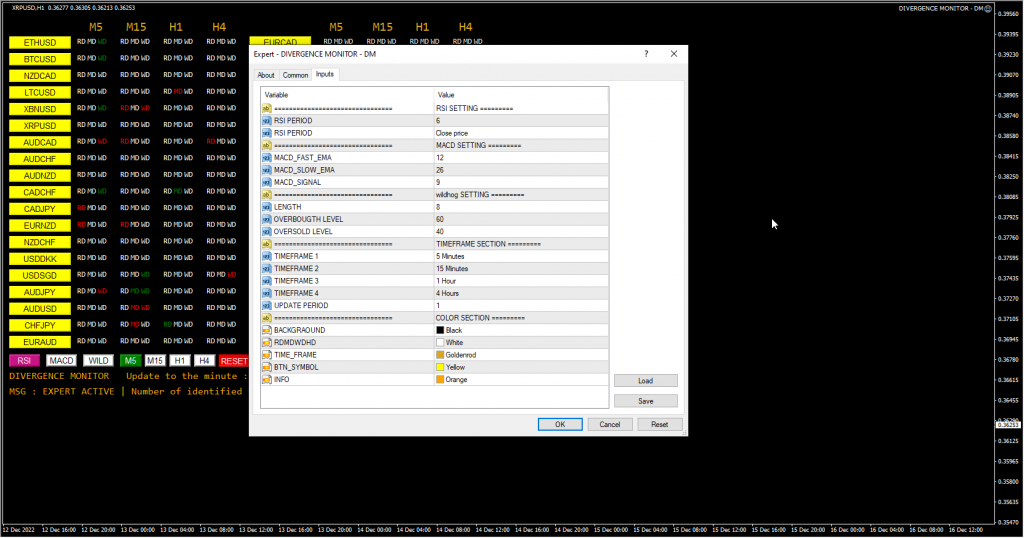Switch to the Common tab
This screenshot has height=538, width=1024.
point(295,75)
